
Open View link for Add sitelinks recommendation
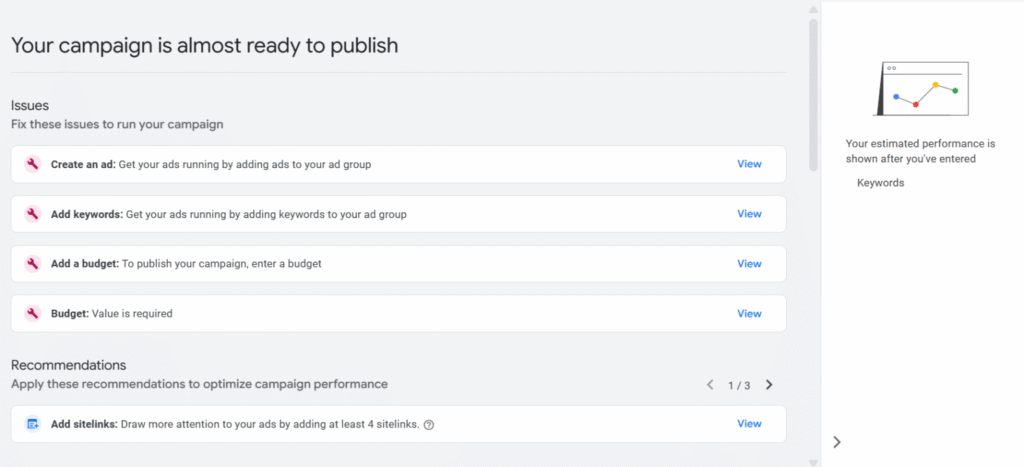749,424
